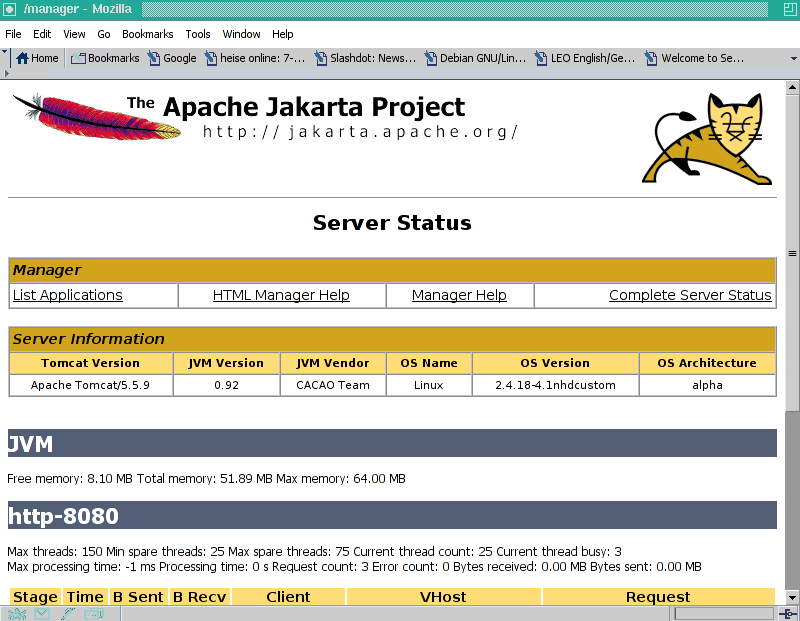Click the OS version '2.4.18-4.1nhdcustom'
This screenshot has height=621, width=800.
[x=555, y=385]
